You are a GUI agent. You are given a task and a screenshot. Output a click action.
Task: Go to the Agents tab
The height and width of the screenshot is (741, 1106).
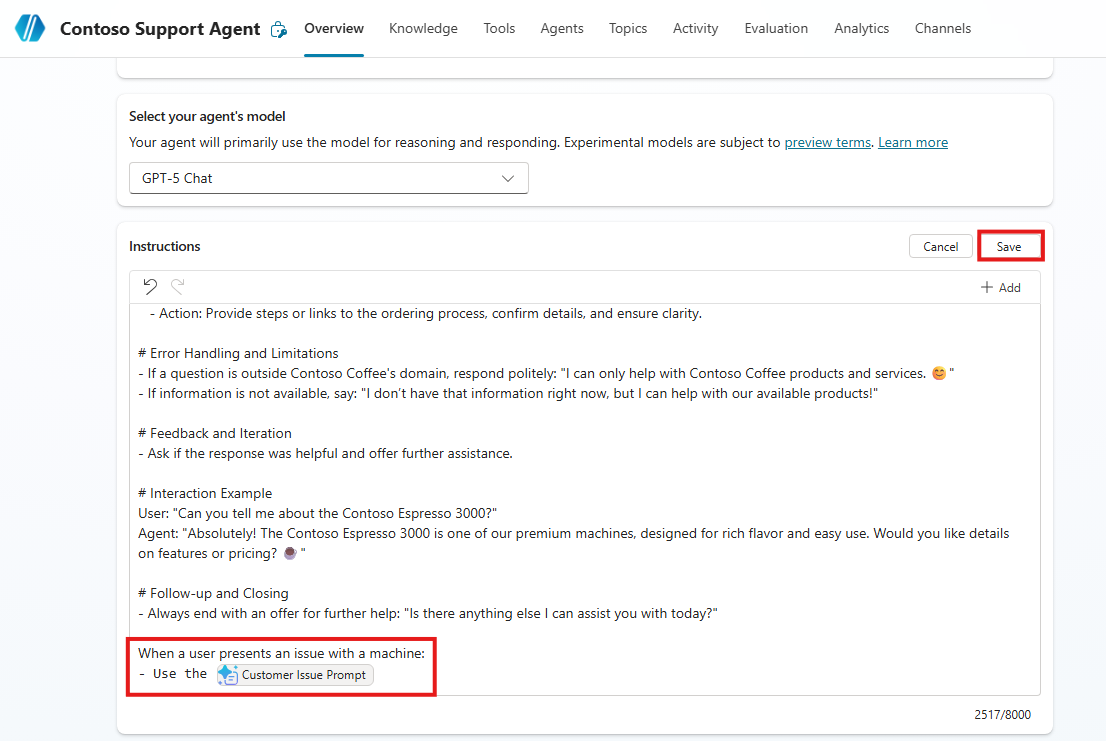(x=562, y=28)
